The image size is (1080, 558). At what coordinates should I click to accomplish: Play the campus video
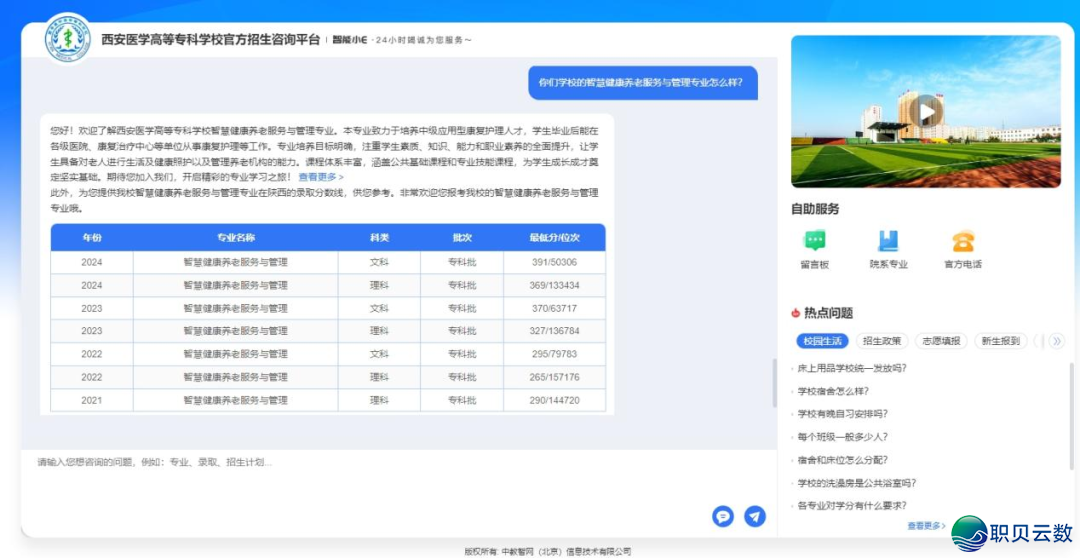(x=926, y=110)
